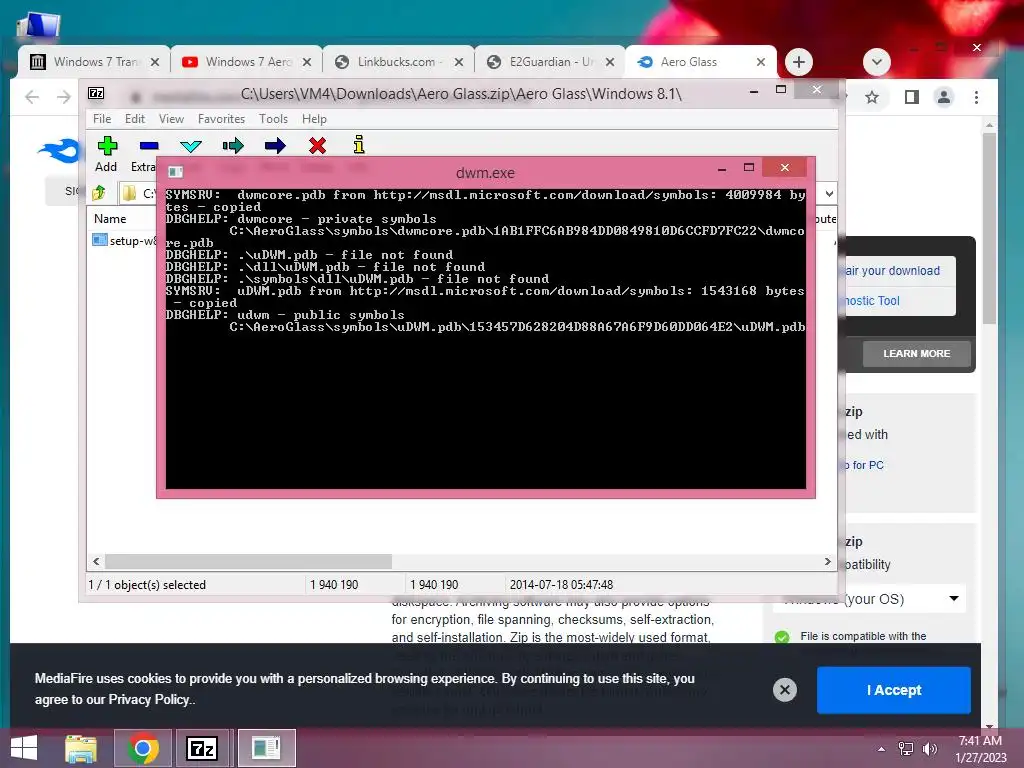Click the 7-Zip Move blue arrow icon
Viewport: 1024px width, 768px height.
click(275, 145)
